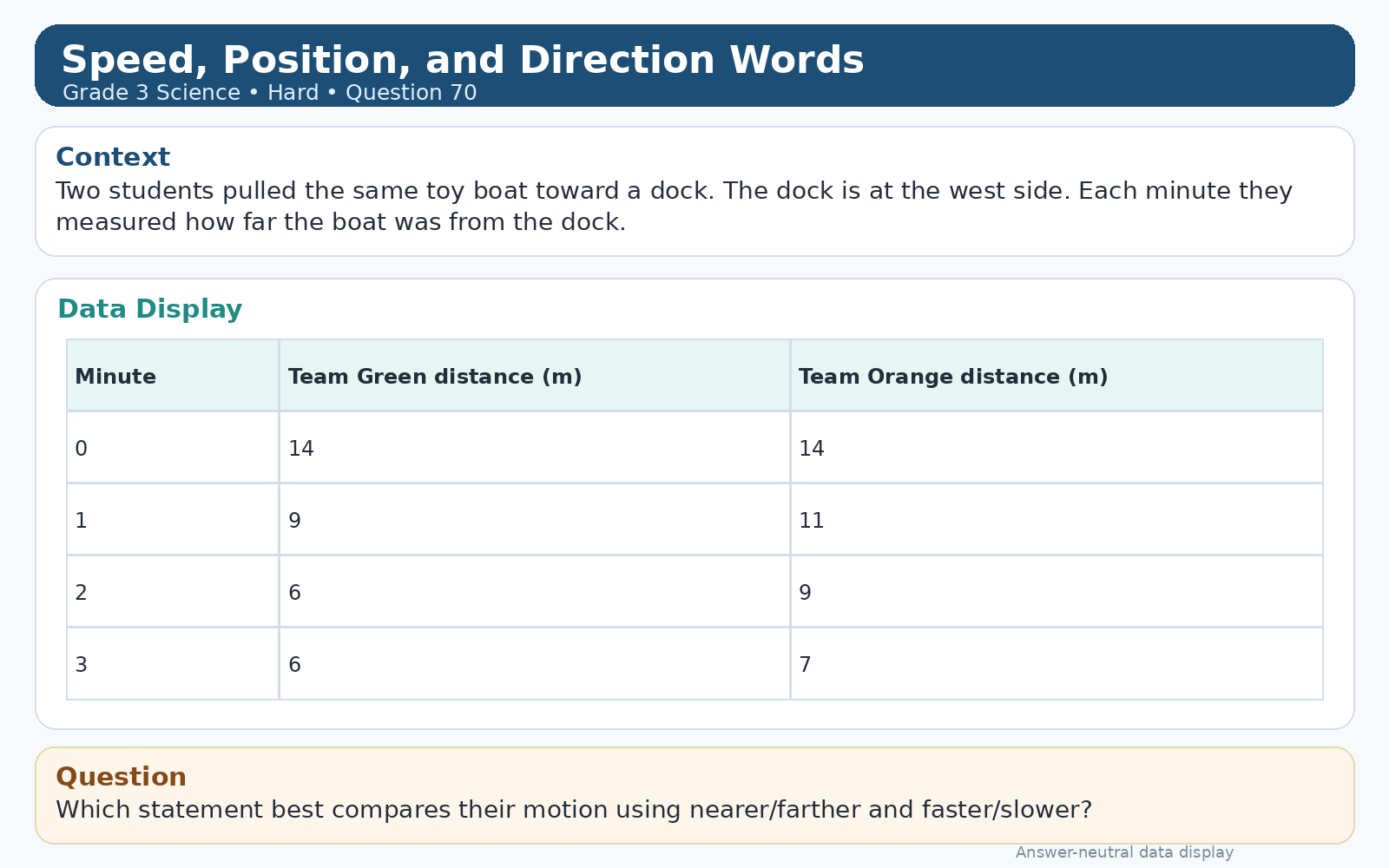Click Team Green value 6 at minute 3

(295, 665)
